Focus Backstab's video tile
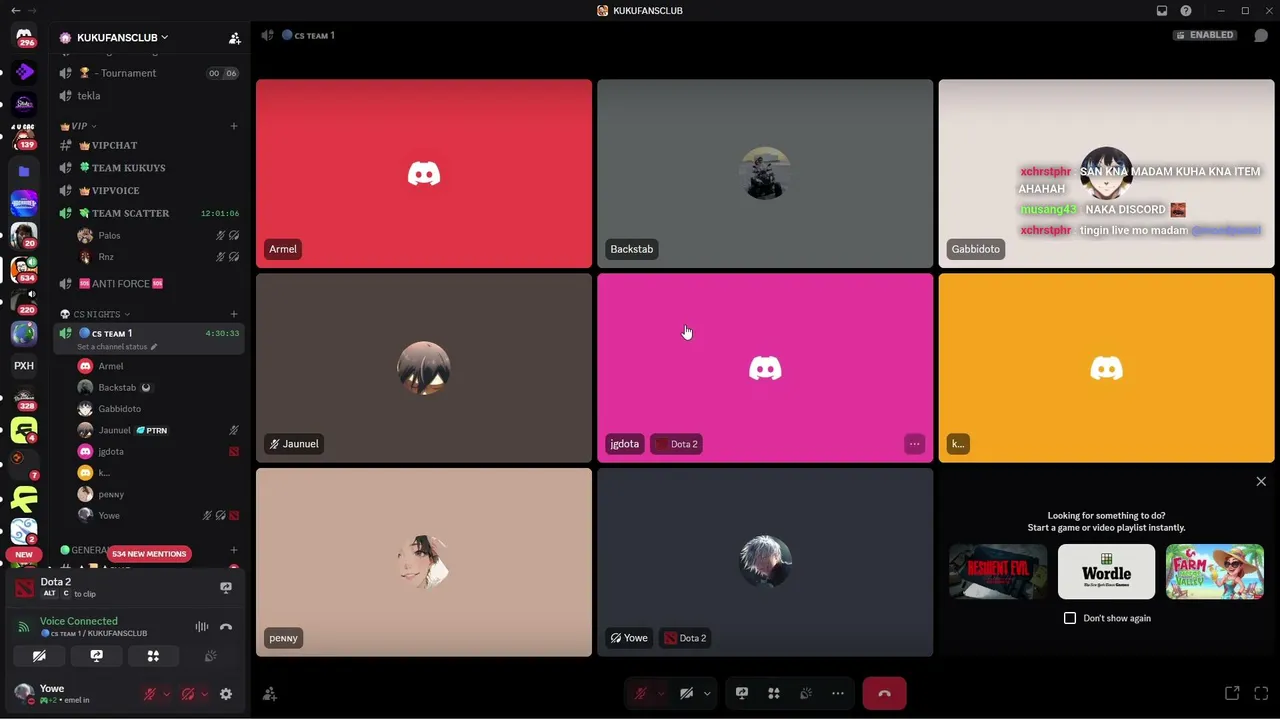1280x720 pixels. (x=765, y=174)
